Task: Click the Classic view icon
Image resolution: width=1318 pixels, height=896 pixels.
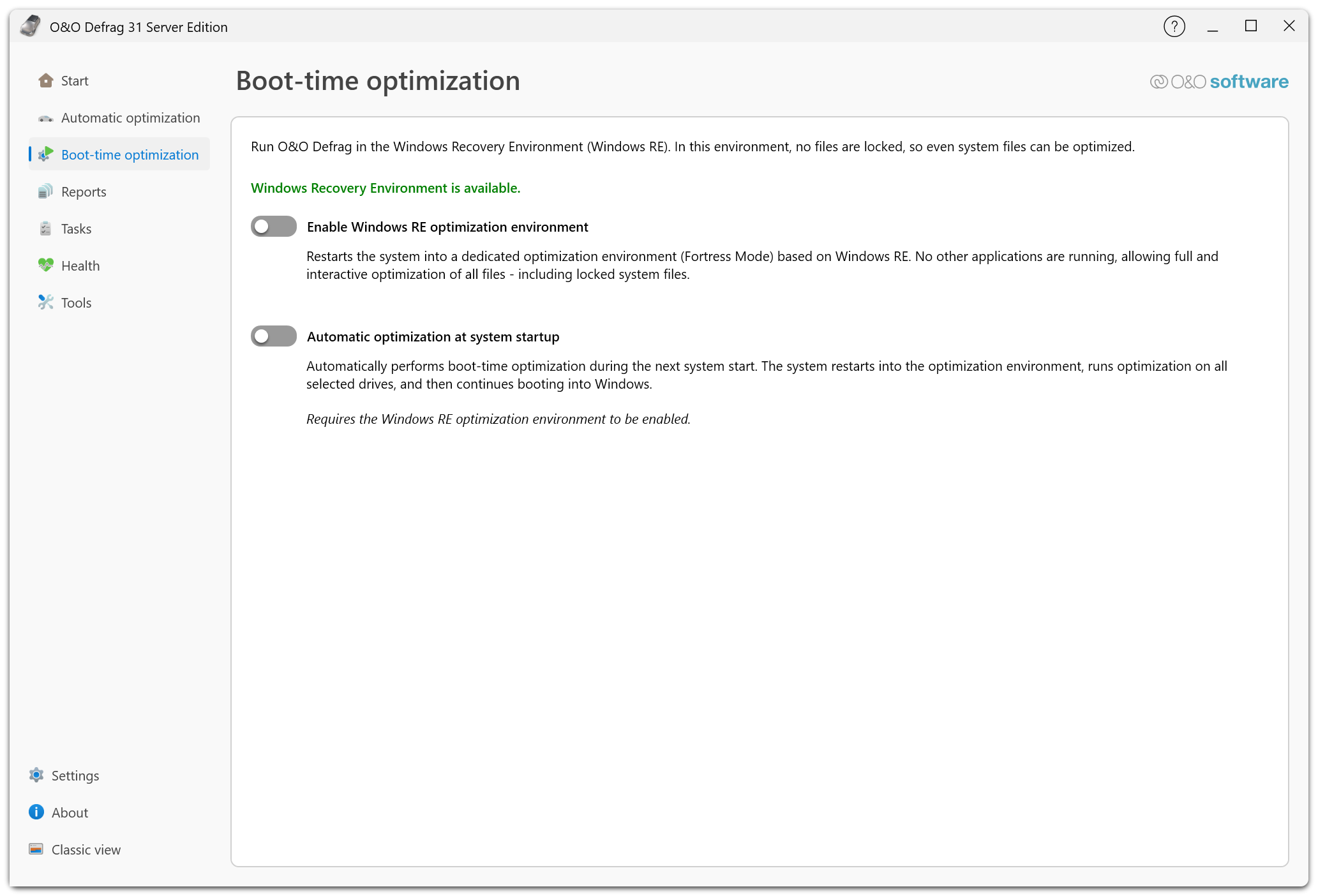Action: tap(36, 849)
